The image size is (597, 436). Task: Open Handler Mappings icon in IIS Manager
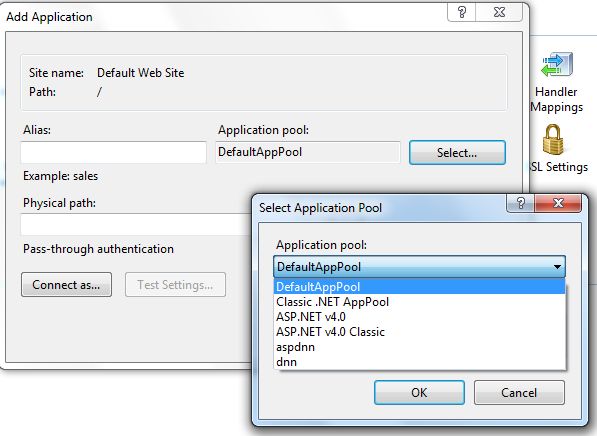(557, 65)
